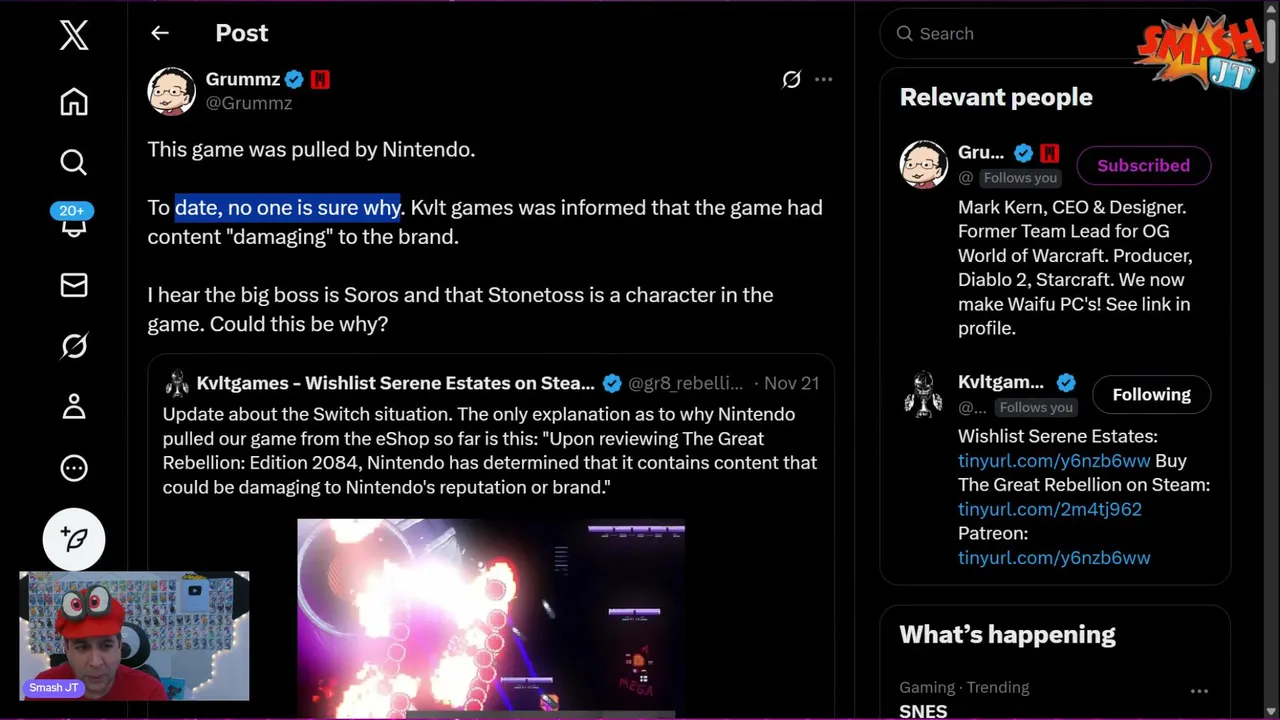
Task: Open Grok icon in left sidebar
Action: (74, 346)
